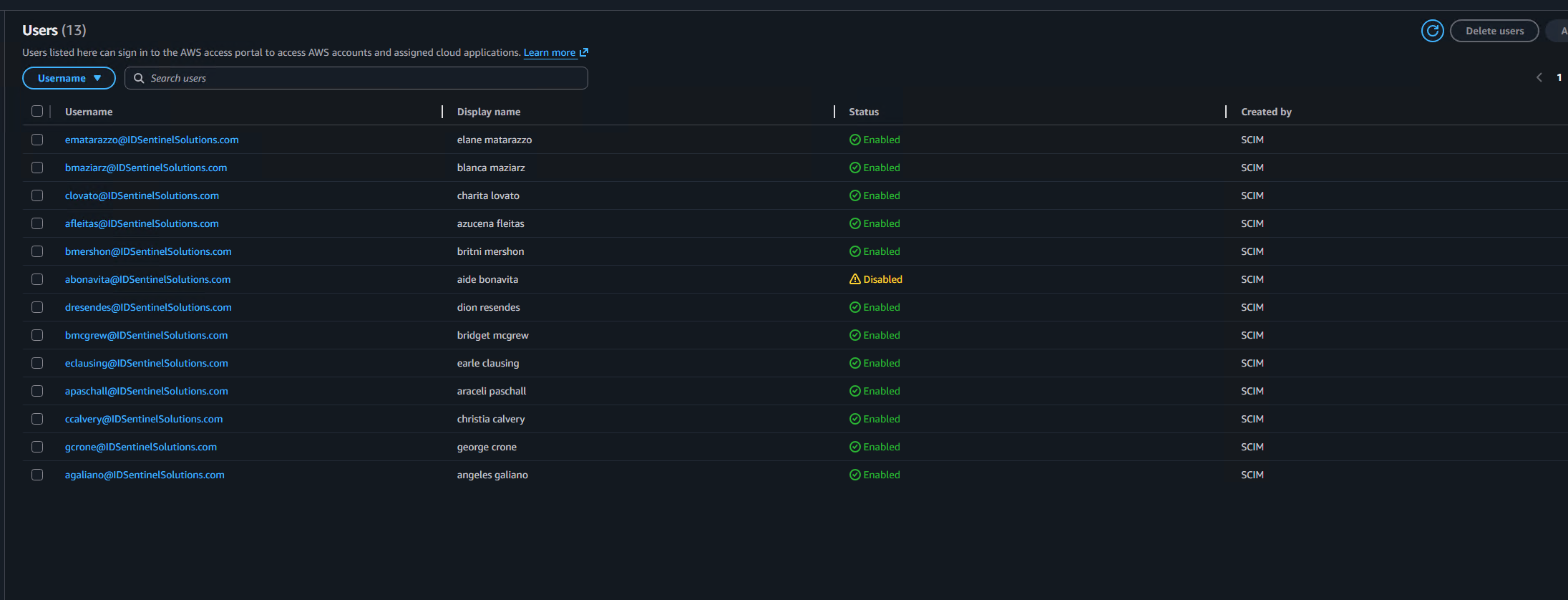1568x600 pixels.
Task: Click the page number 1
Action: click(x=1559, y=77)
